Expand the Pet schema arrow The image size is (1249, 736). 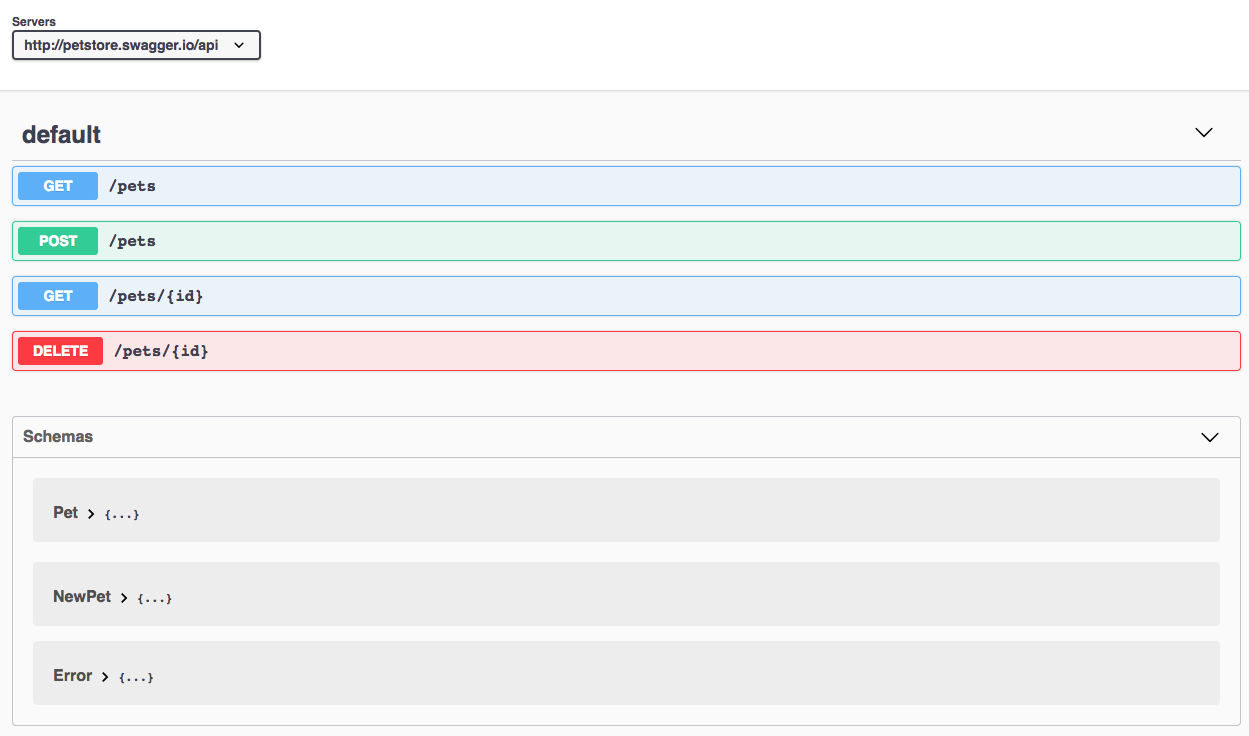pos(91,513)
